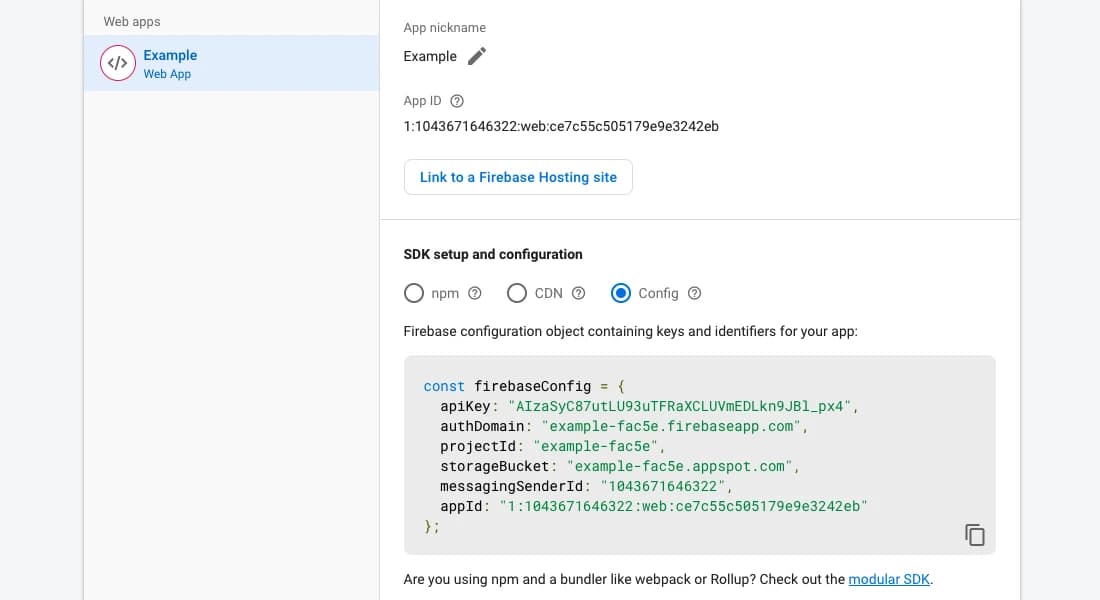The height and width of the screenshot is (600, 1100).
Task: Click the Example web app code icon
Action: (118, 63)
